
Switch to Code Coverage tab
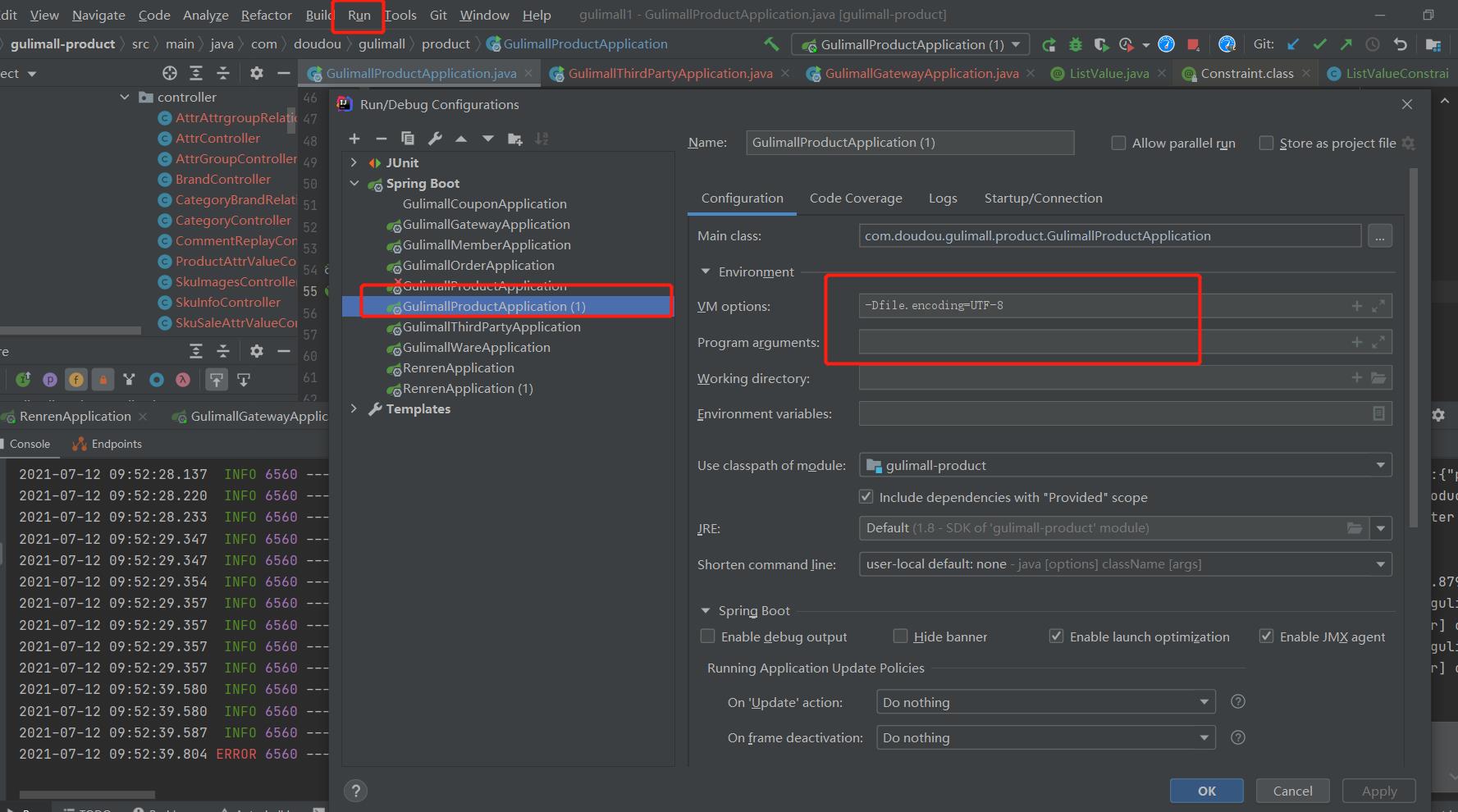point(856,198)
